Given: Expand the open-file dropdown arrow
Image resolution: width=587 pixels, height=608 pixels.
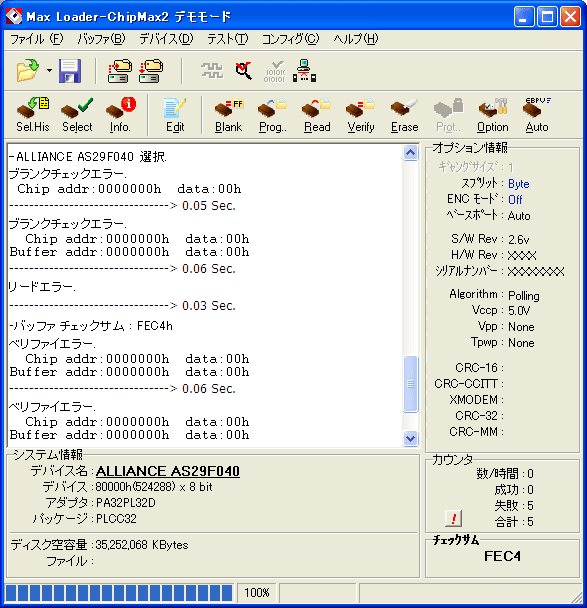Looking at the screenshot, I should tap(49, 71).
